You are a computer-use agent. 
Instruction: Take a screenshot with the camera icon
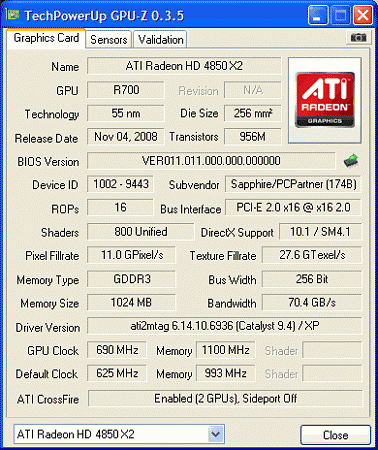point(358,38)
